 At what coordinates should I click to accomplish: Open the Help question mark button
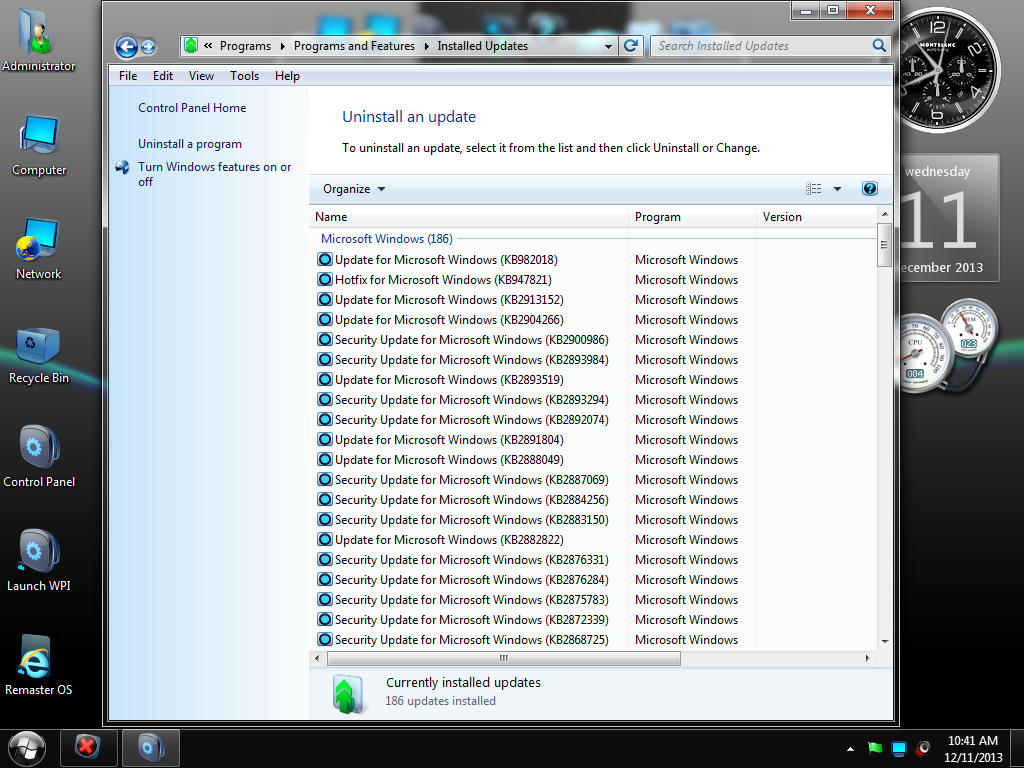(x=869, y=189)
